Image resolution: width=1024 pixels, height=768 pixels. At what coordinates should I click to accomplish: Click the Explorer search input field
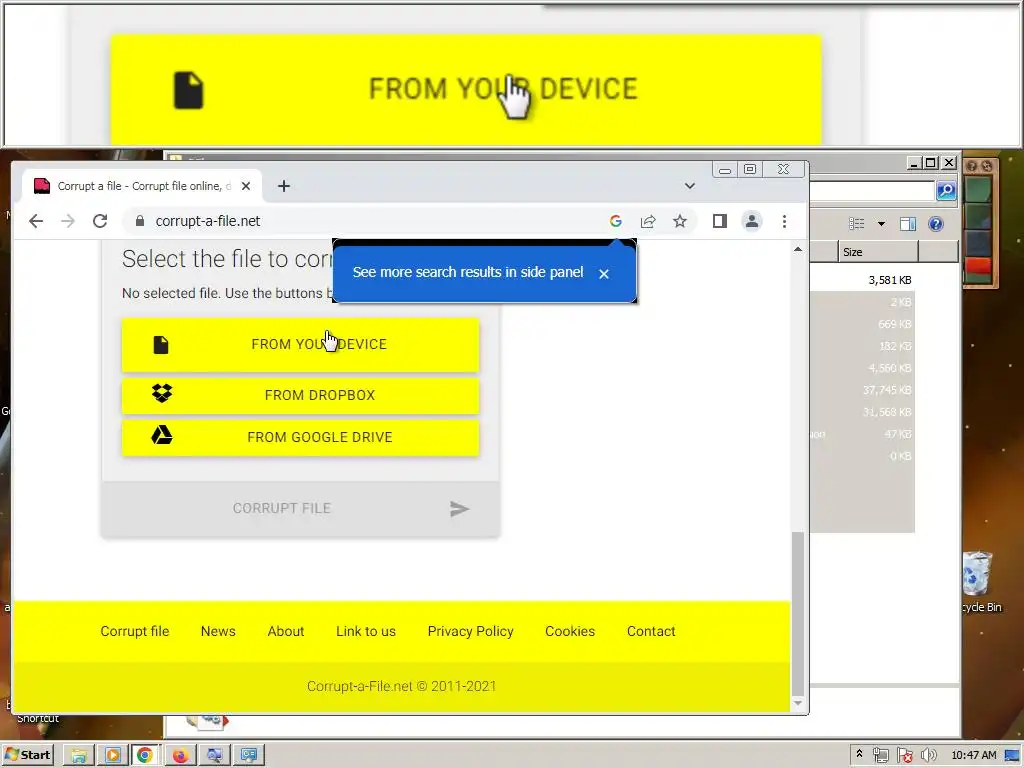872,191
